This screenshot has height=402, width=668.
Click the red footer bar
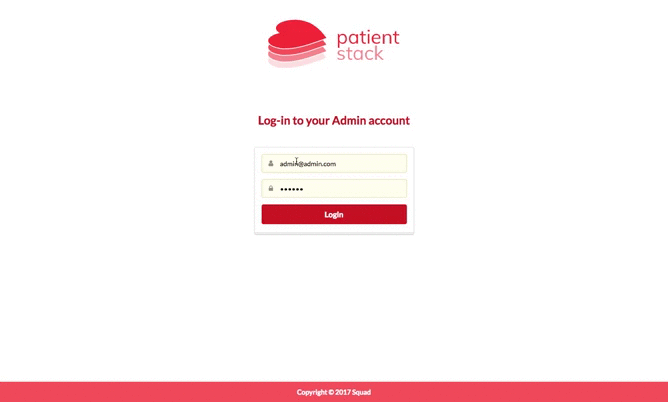[334, 392]
